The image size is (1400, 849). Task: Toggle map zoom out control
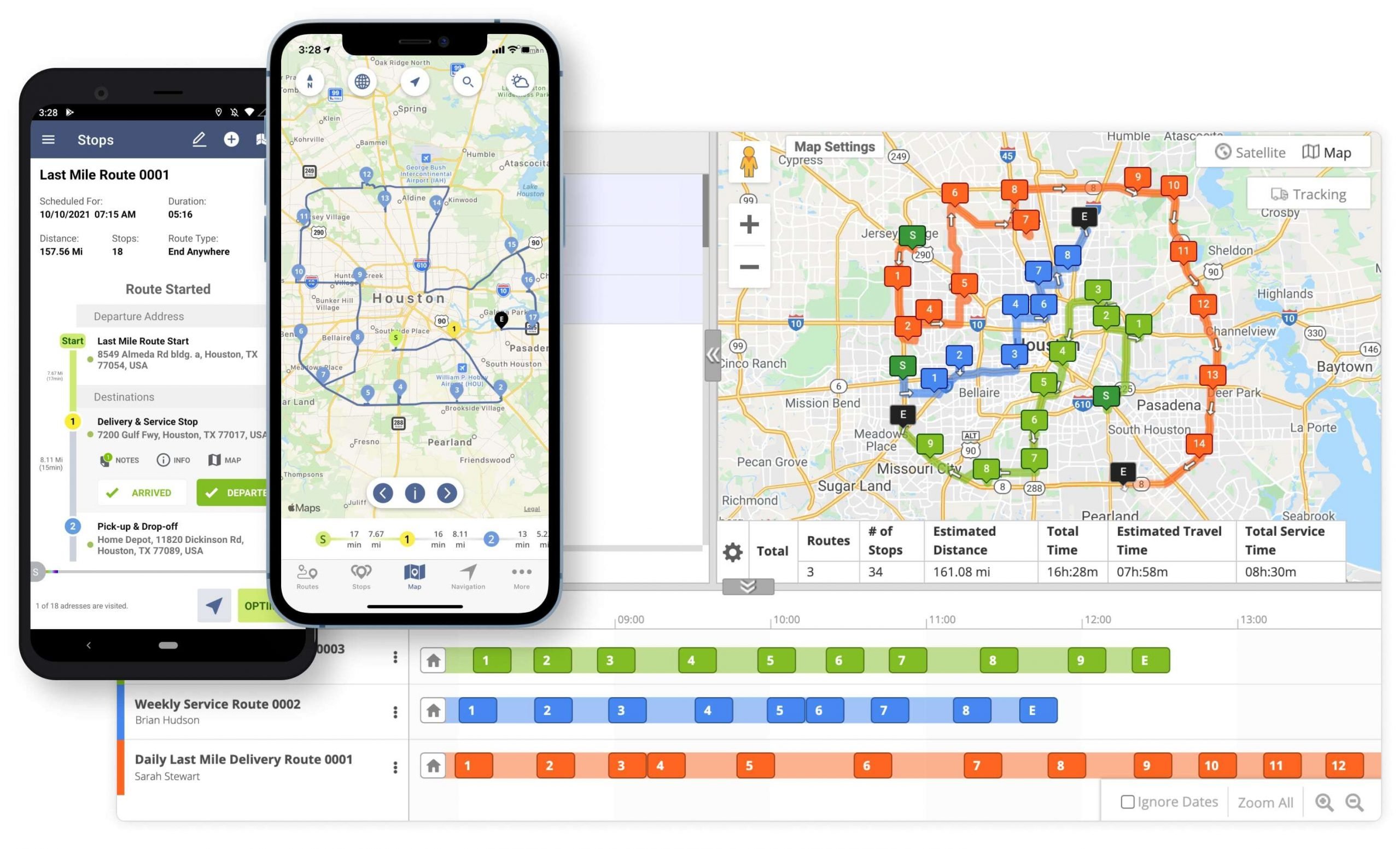click(749, 267)
